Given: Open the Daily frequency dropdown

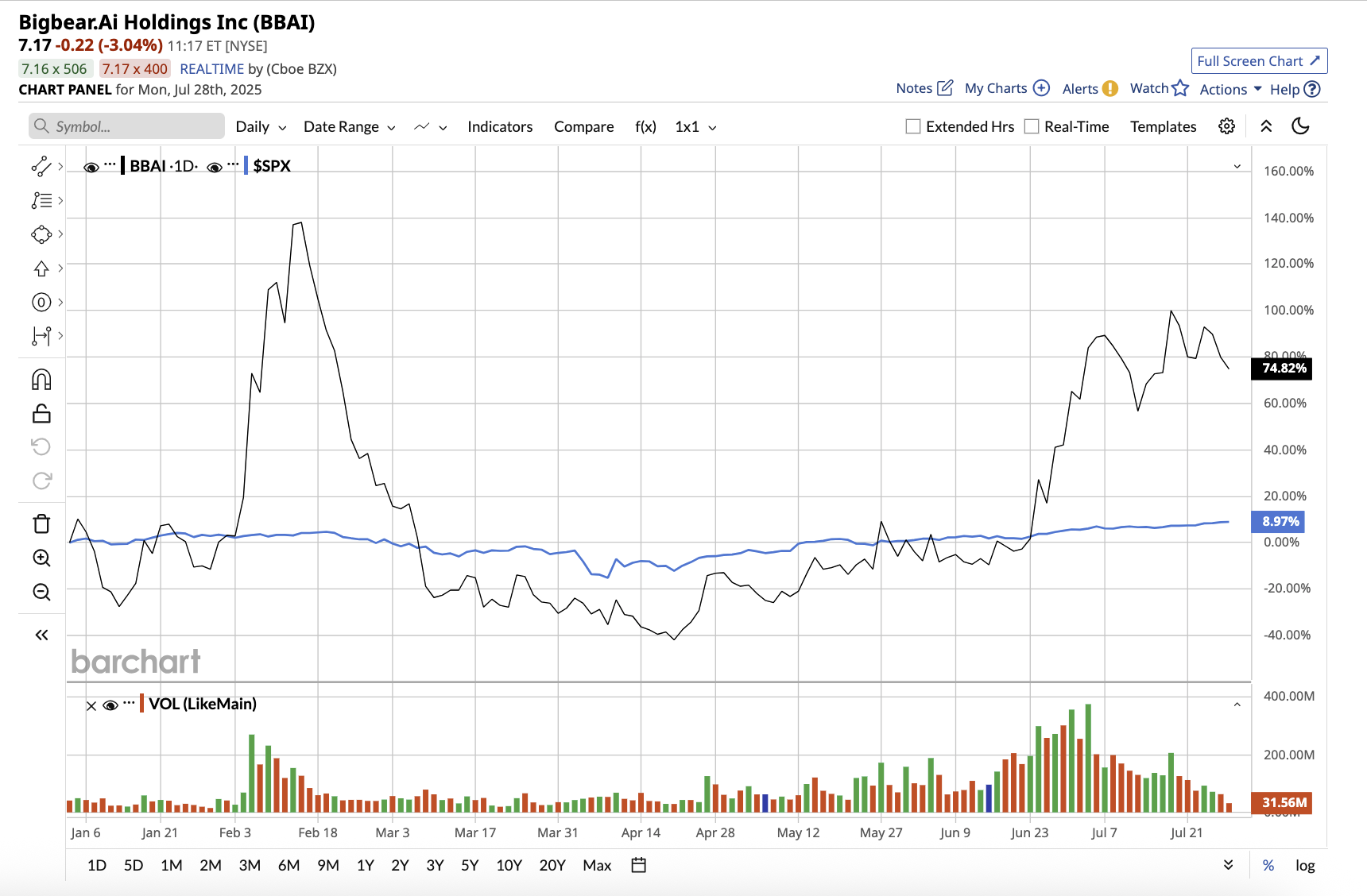Looking at the screenshot, I should pos(261,126).
